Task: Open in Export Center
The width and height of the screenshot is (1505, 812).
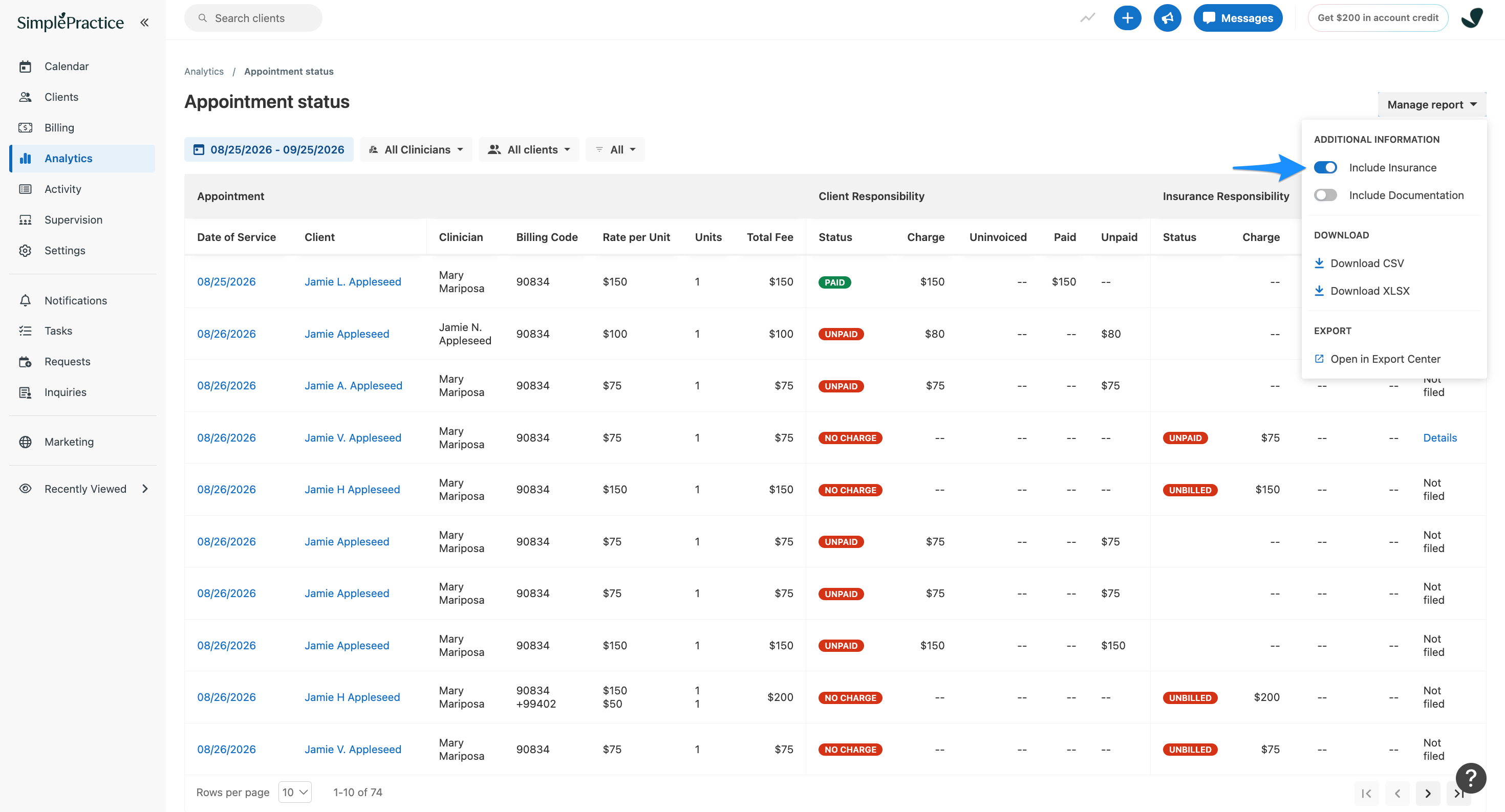Action: [x=1377, y=359]
